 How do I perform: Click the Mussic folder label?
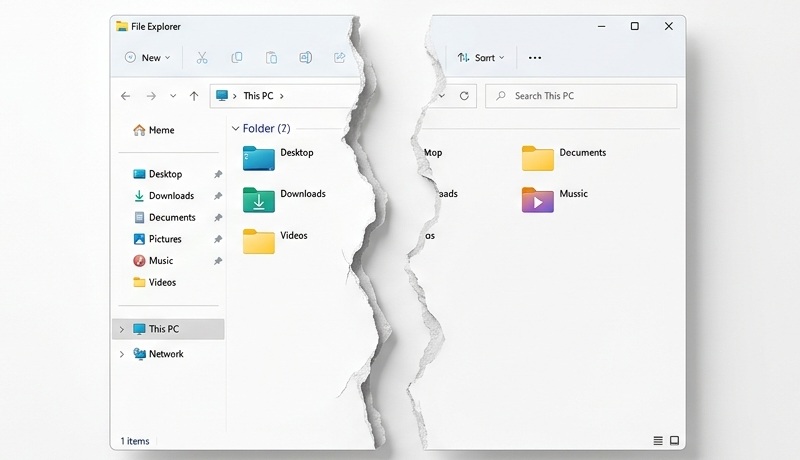(x=573, y=194)
